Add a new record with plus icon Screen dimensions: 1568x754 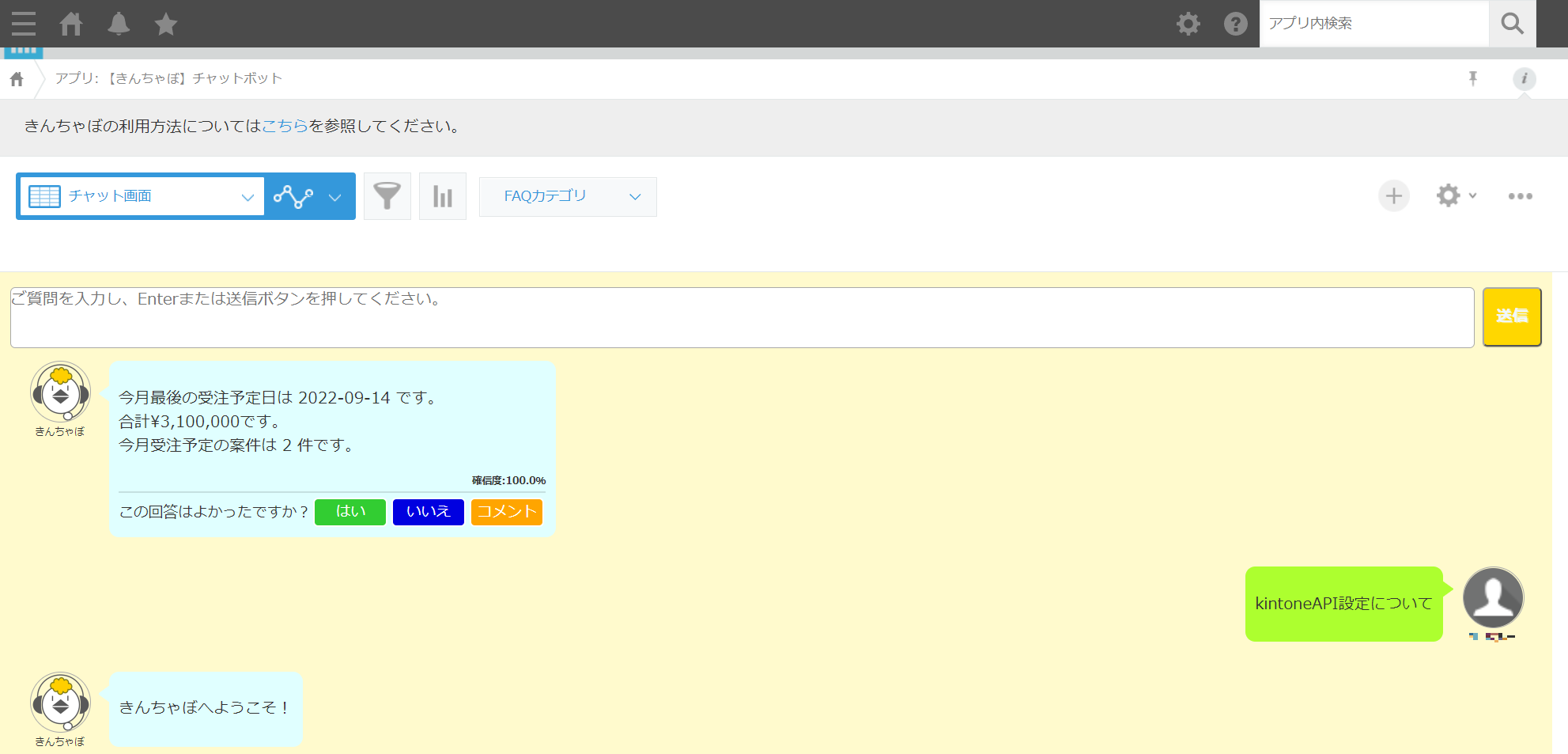coord(1394,196)
